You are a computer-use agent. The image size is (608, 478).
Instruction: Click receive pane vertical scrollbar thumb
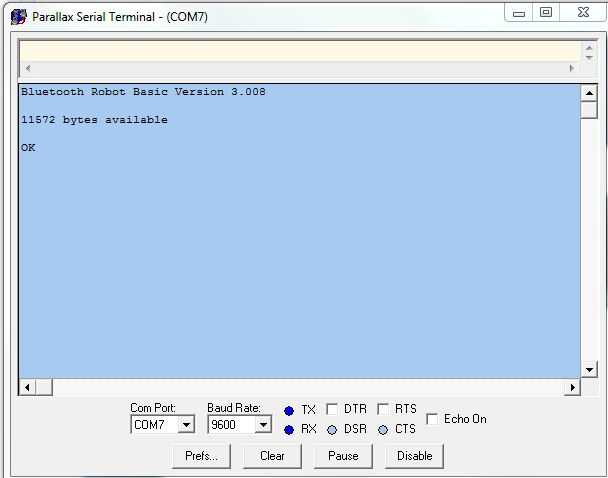(589, 110)
